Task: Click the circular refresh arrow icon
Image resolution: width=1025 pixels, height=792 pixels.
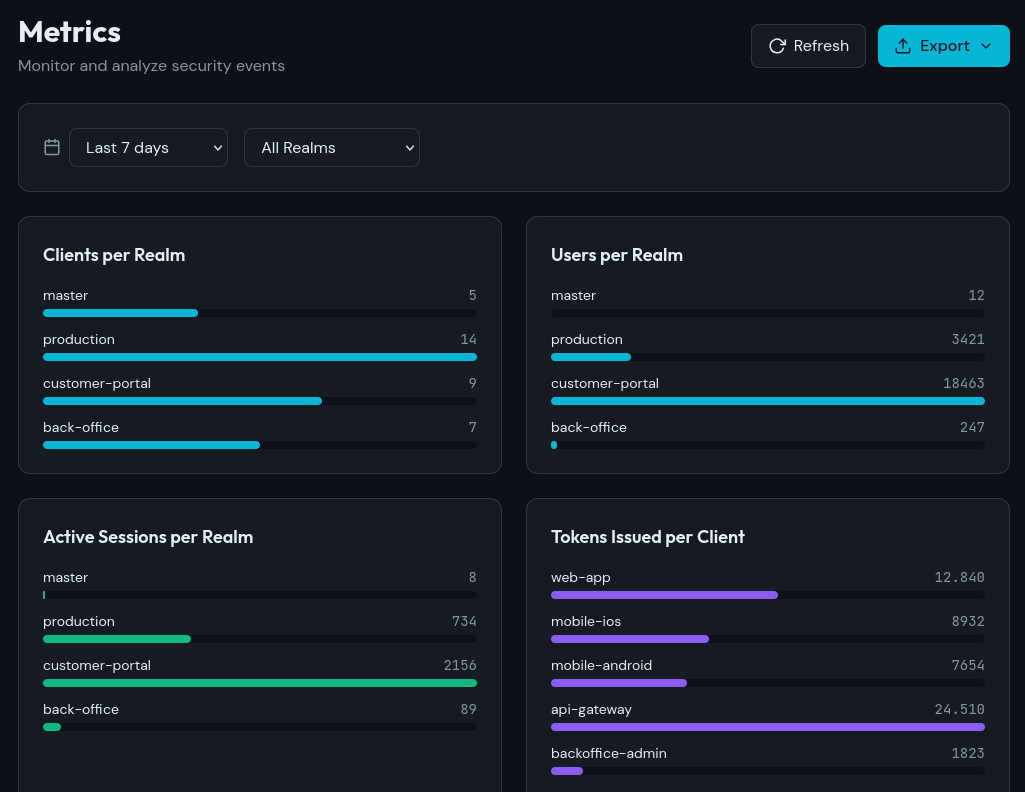Action: pyautogui.click(x=777, y=45)
